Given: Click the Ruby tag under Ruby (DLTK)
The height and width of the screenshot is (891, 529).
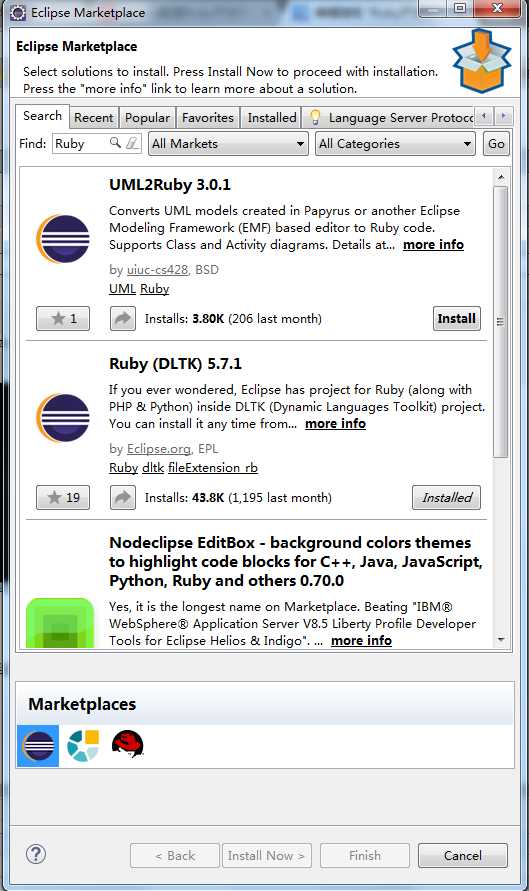Looking at the screenshot, I should (123, 468).
